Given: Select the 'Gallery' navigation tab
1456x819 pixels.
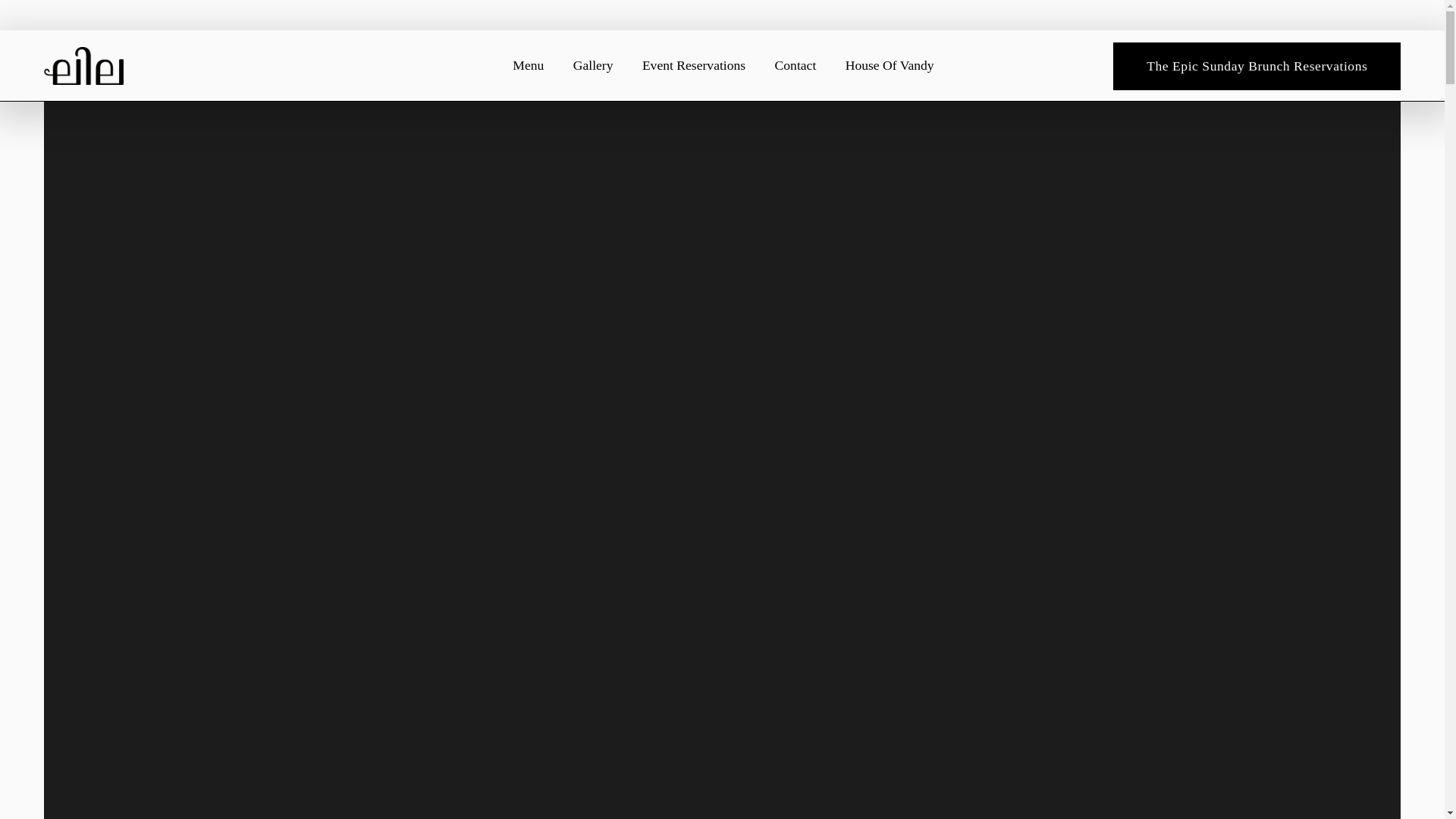Looking at the screenshot, I should (x=592, y=65).
